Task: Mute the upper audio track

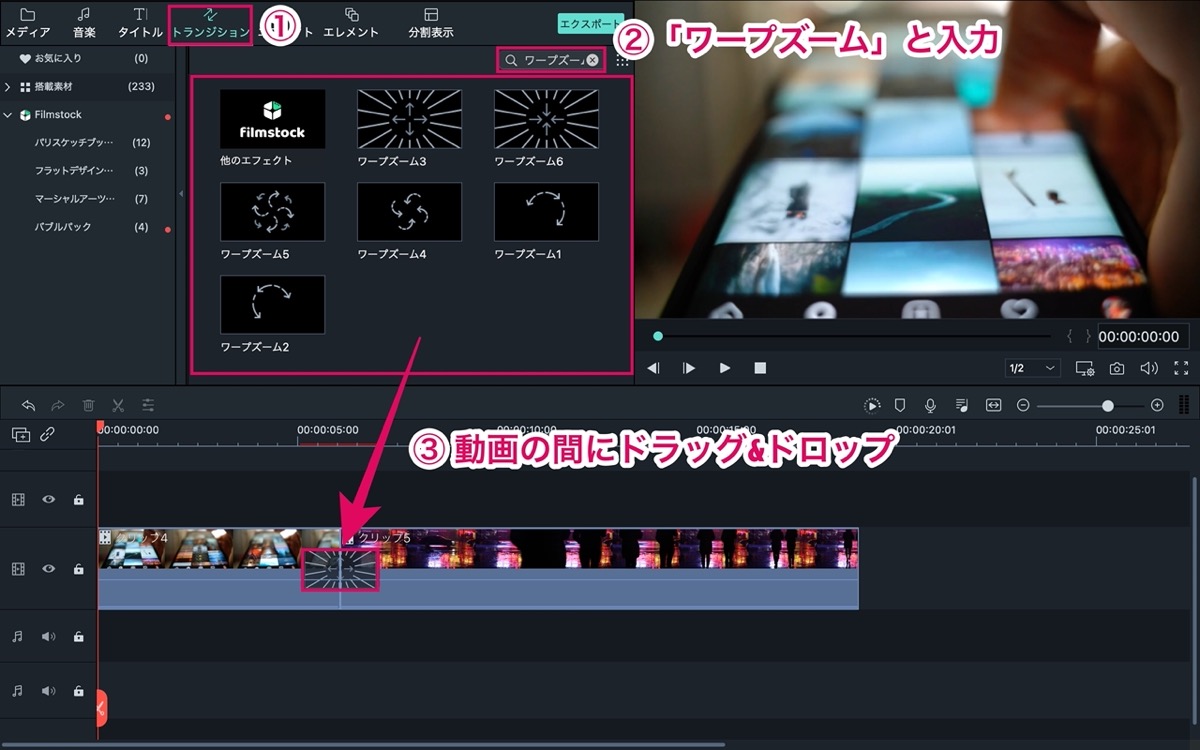Action: tap(48, 637)
